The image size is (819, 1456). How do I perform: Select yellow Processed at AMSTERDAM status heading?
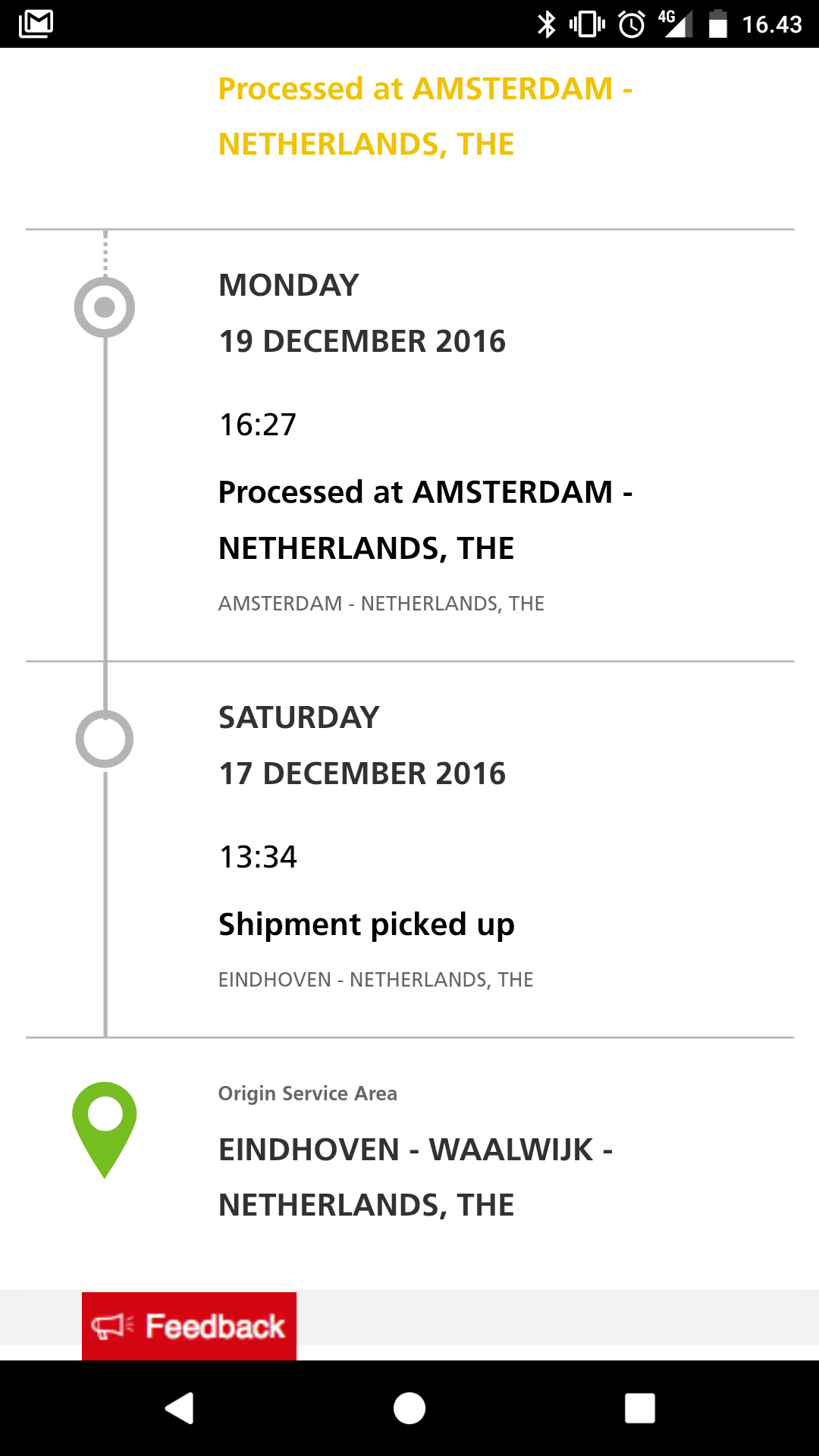pos(425,116)
